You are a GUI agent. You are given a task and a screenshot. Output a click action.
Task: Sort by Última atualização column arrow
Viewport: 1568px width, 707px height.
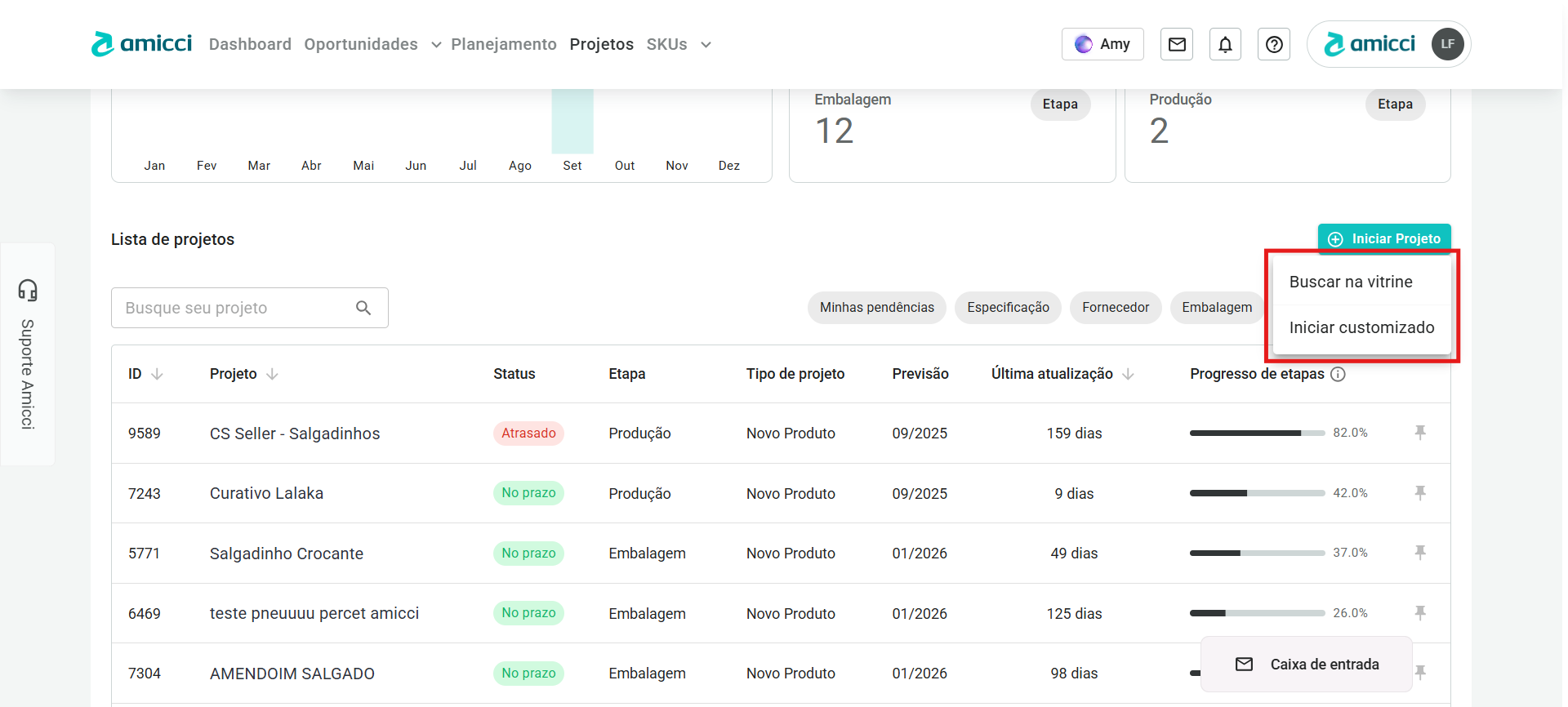tap(1128, 374)
